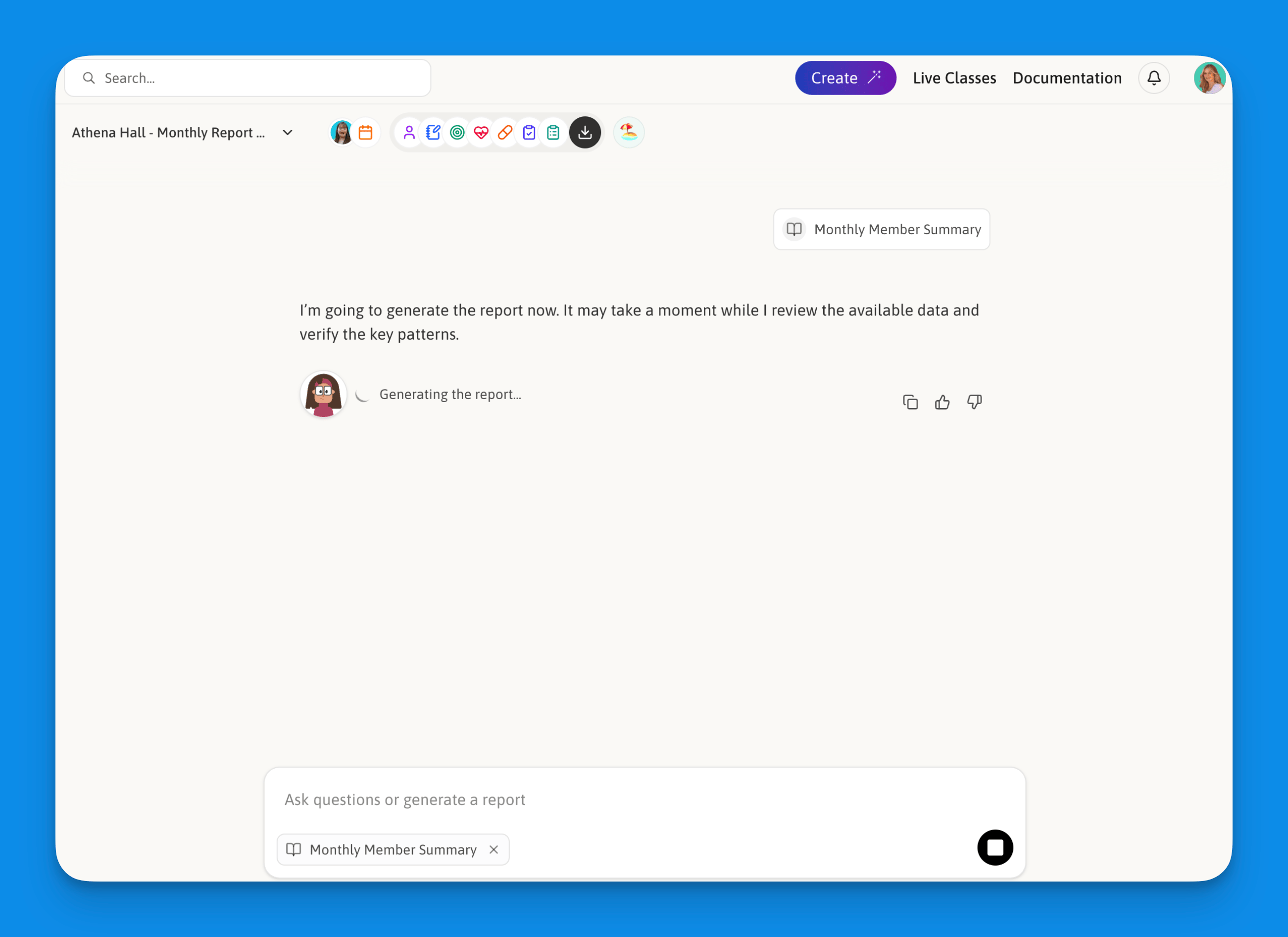Image resolution: width=1288 pixels, height=937 pixels.
Task: Click the 'Athena Hall - Monthly Report ...' title
Action: tap(168, 132)
